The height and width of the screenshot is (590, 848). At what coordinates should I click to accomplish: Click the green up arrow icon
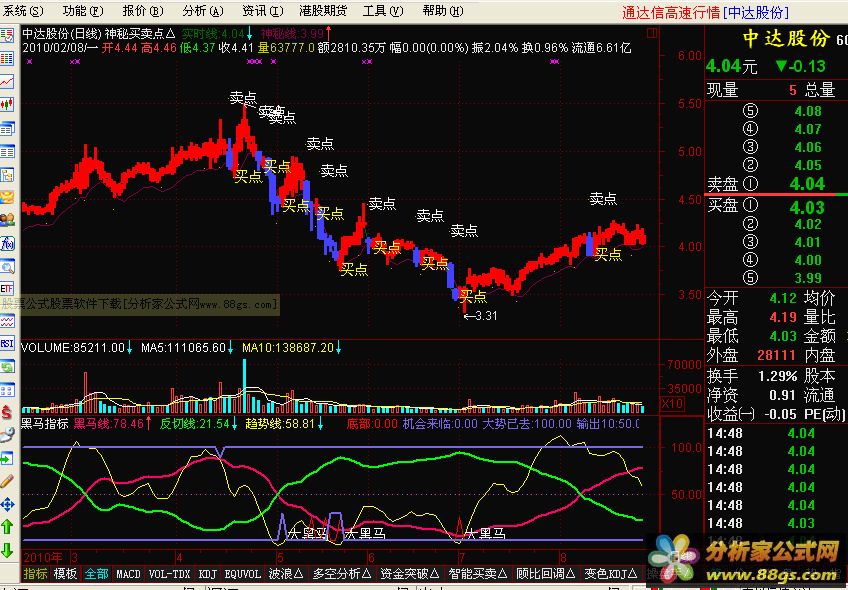click(x=7, y=527)
